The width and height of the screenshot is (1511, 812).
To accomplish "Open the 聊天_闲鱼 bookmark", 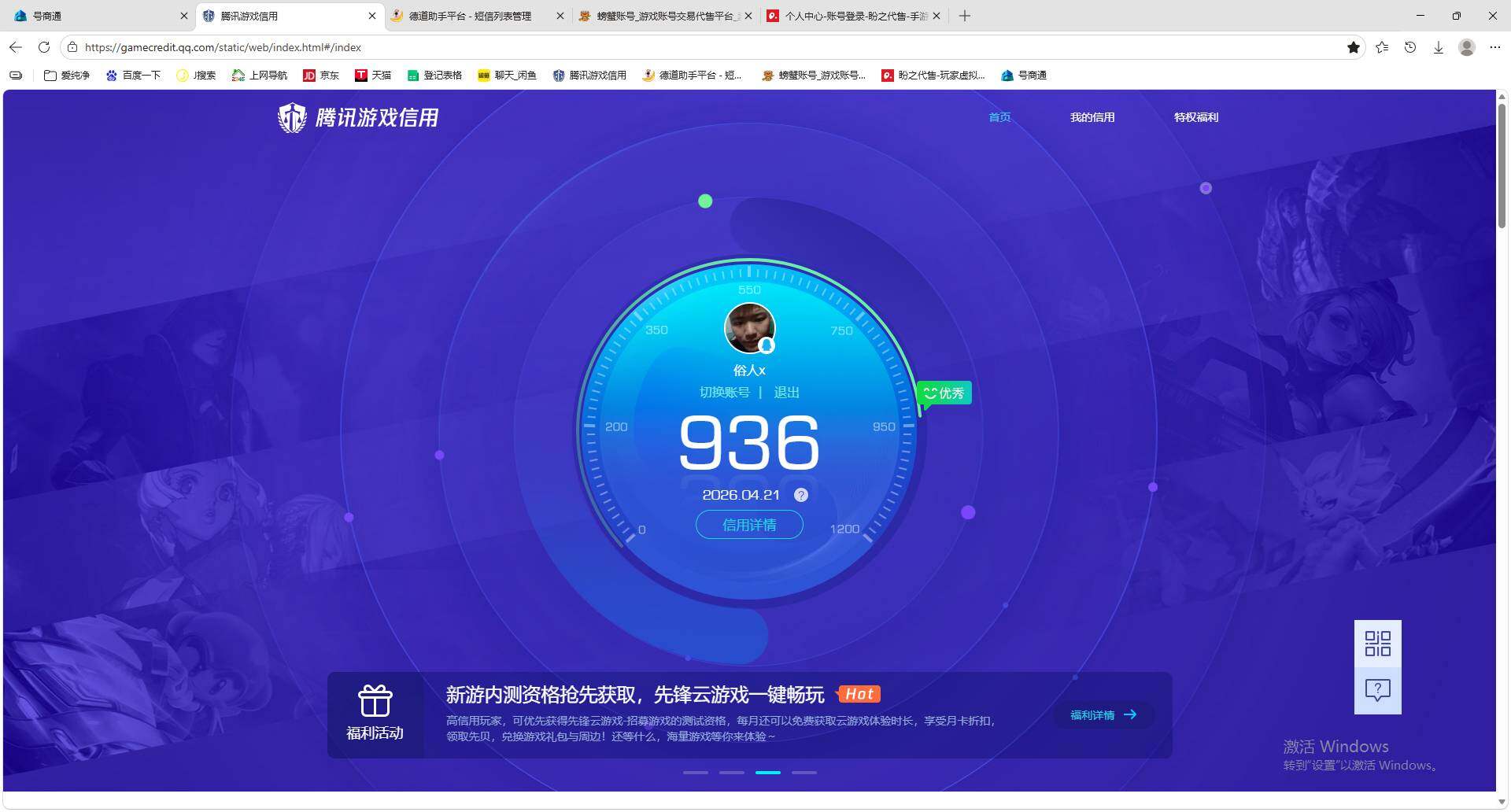I will click(508, 76).
